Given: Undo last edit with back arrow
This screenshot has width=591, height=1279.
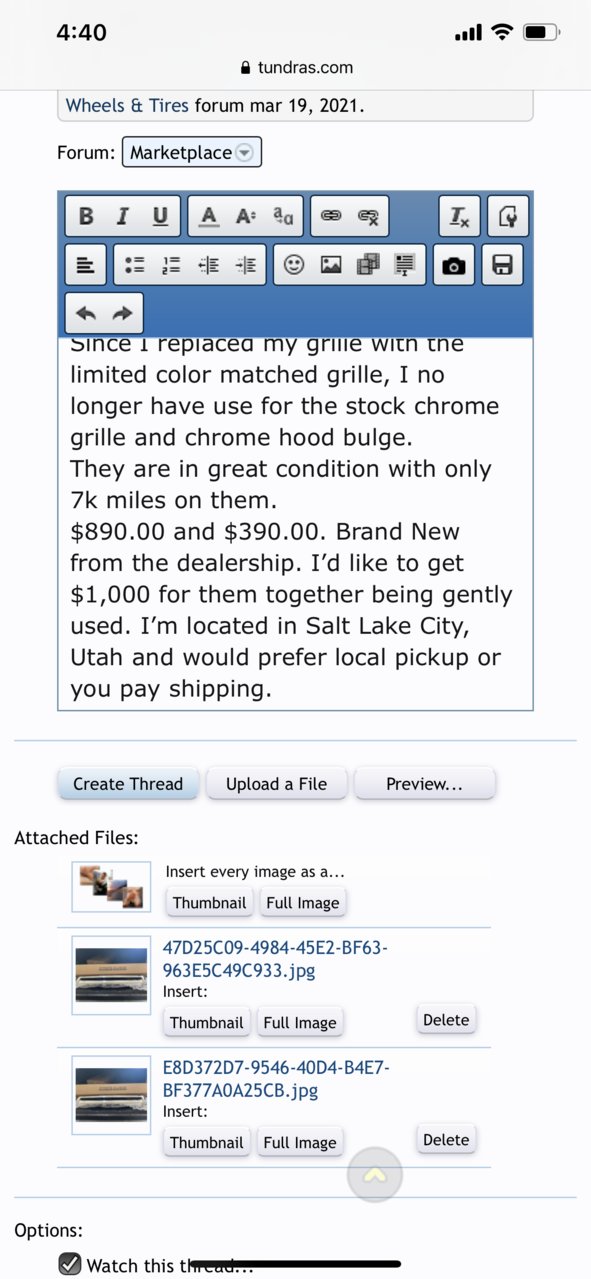Looking at the screenshot, I should tap(86, 313).
